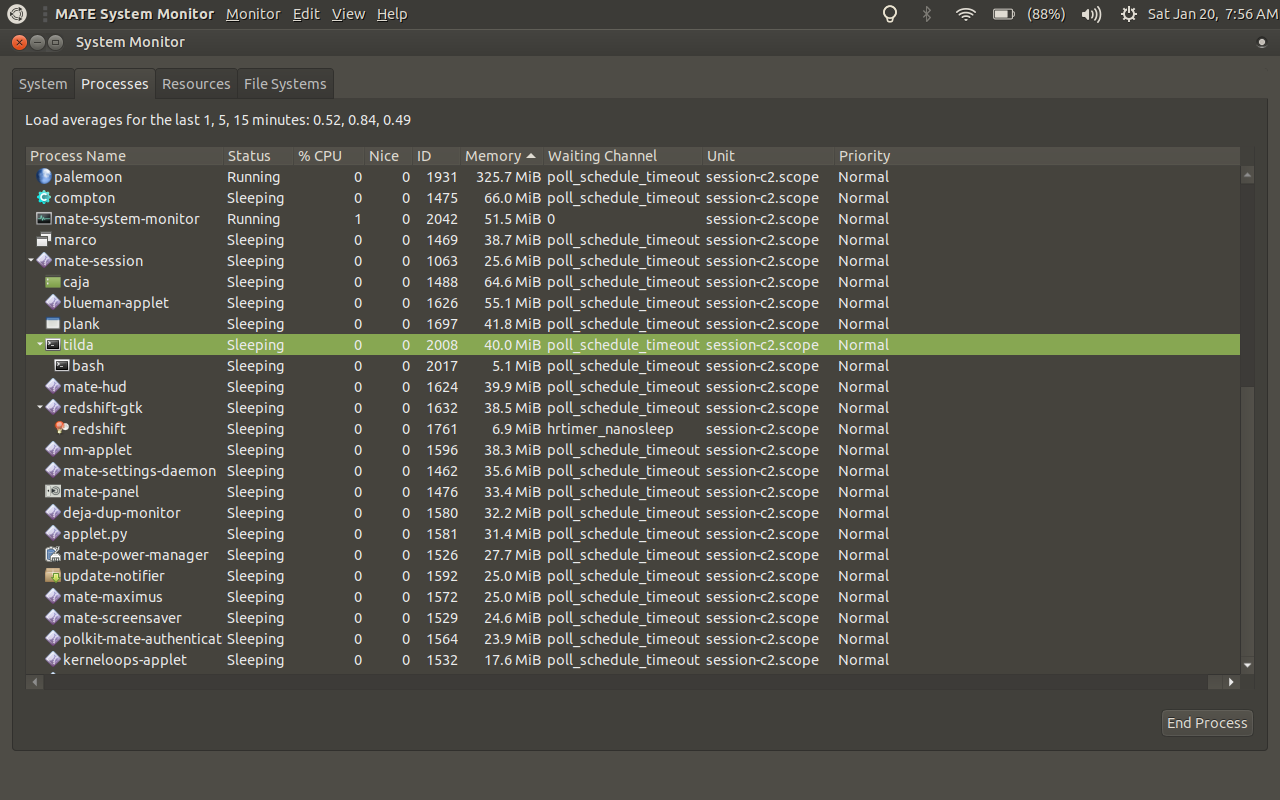1280x800 pixels.
Task: Click the plank dock process icon
Action: [53, 324]
